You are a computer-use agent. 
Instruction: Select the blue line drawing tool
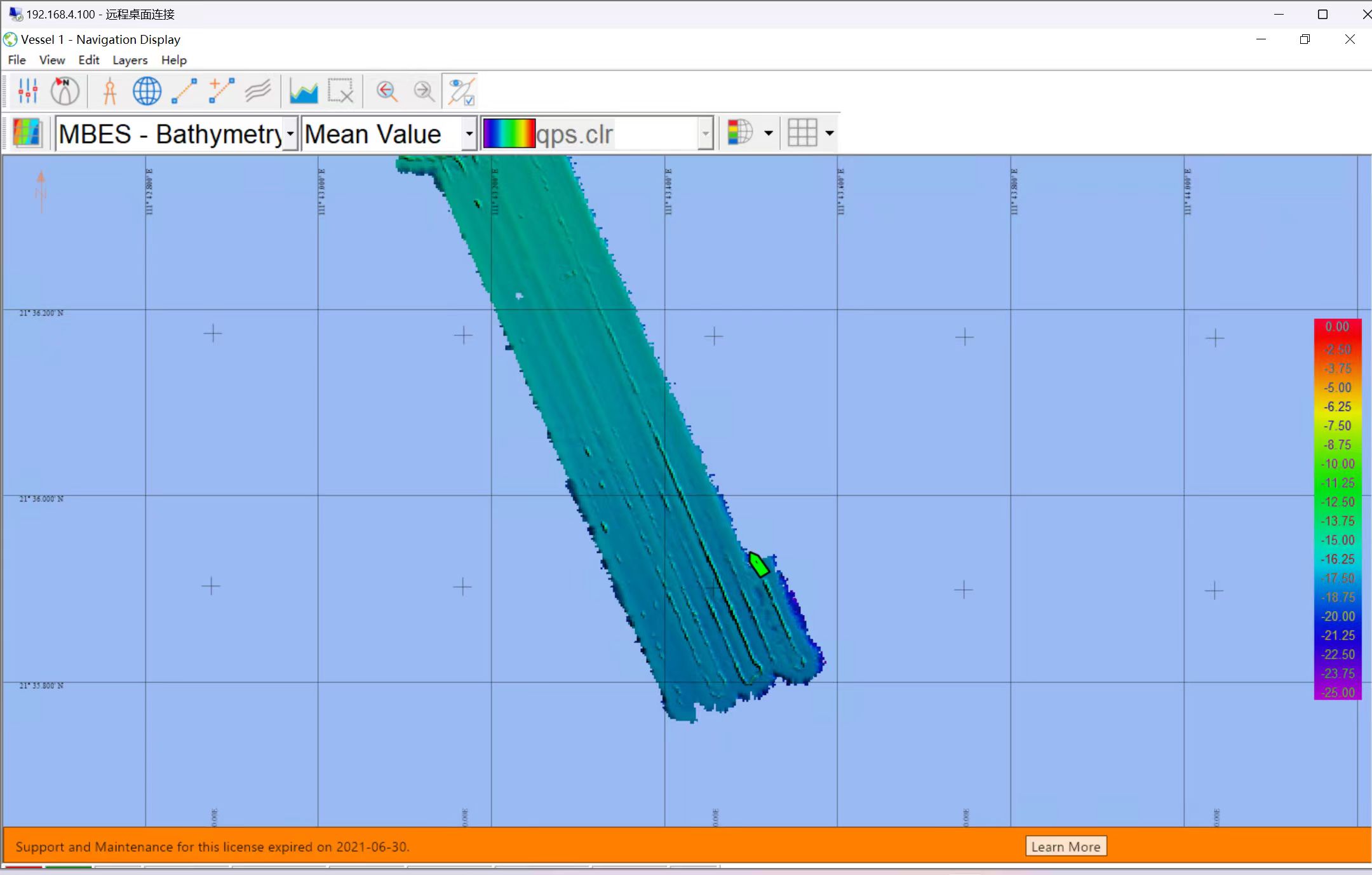coord(184,92)
